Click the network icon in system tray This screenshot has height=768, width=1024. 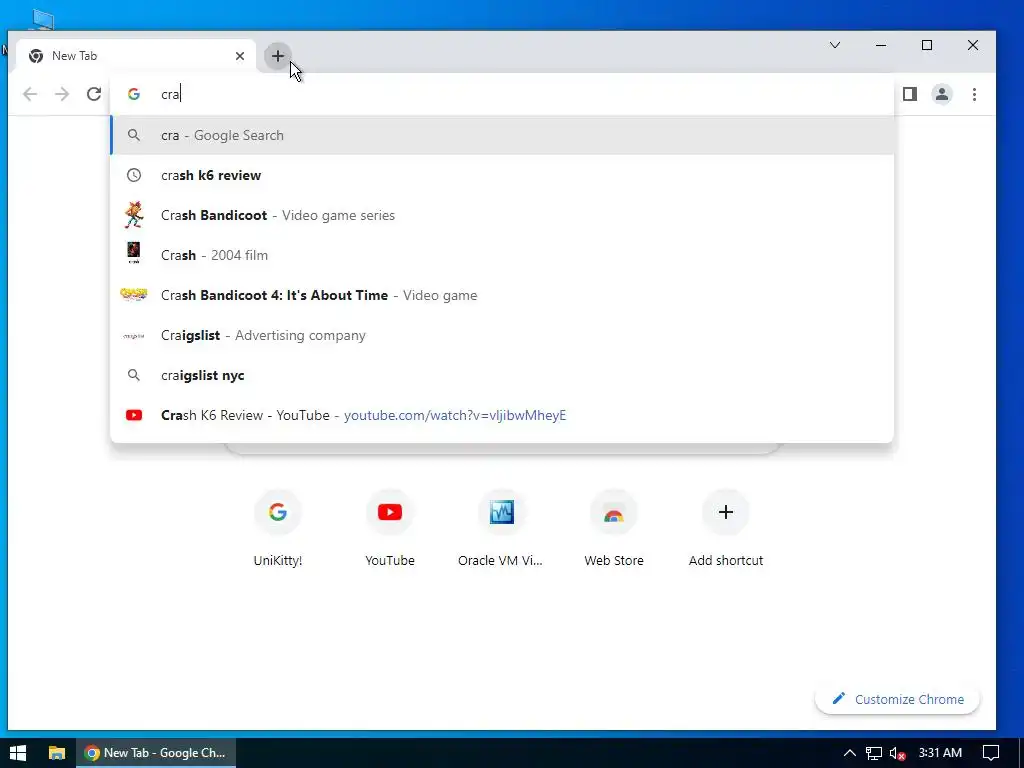874,754
